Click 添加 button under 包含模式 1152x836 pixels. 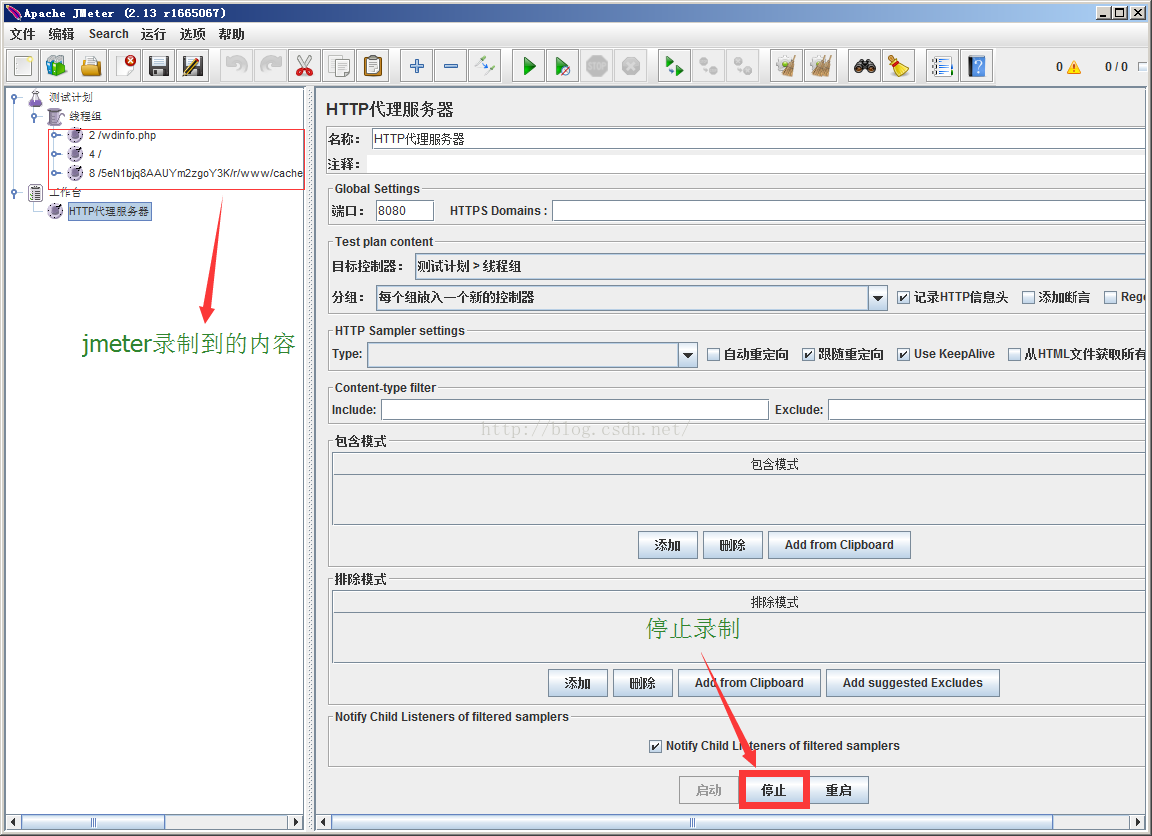[668, 545]
